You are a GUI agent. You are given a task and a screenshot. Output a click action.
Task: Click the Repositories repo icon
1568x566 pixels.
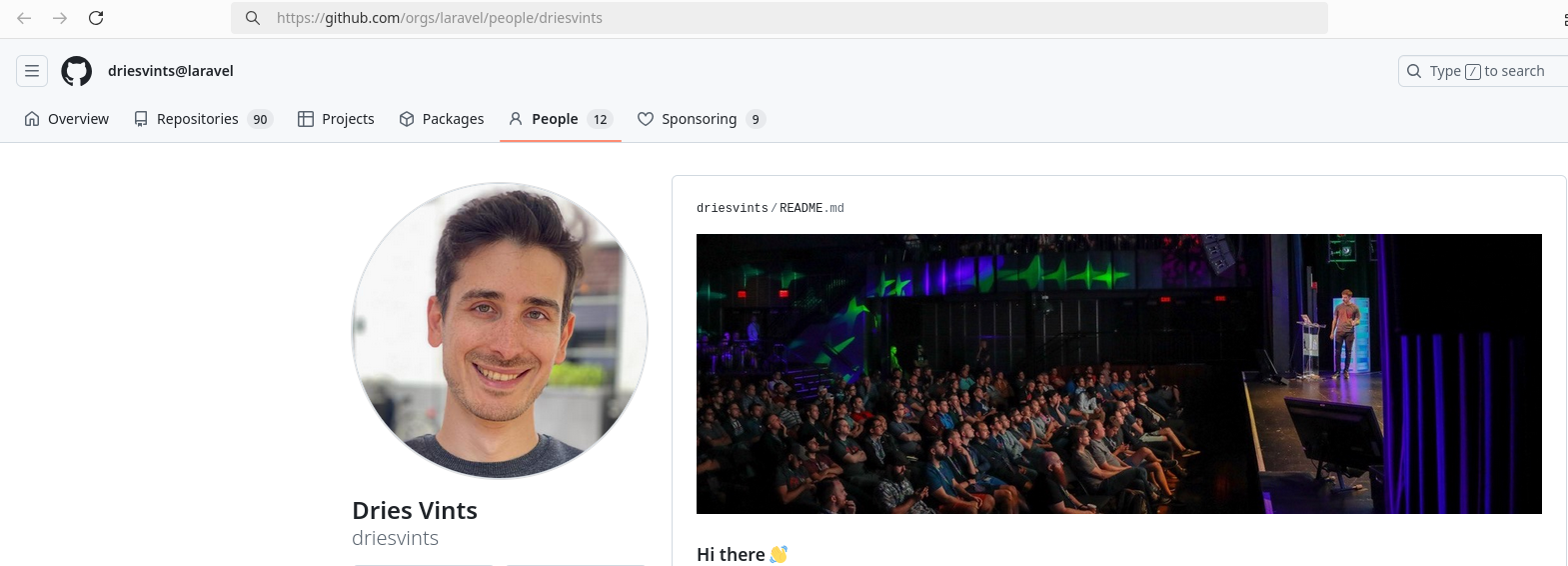click(x=141, y=119)
